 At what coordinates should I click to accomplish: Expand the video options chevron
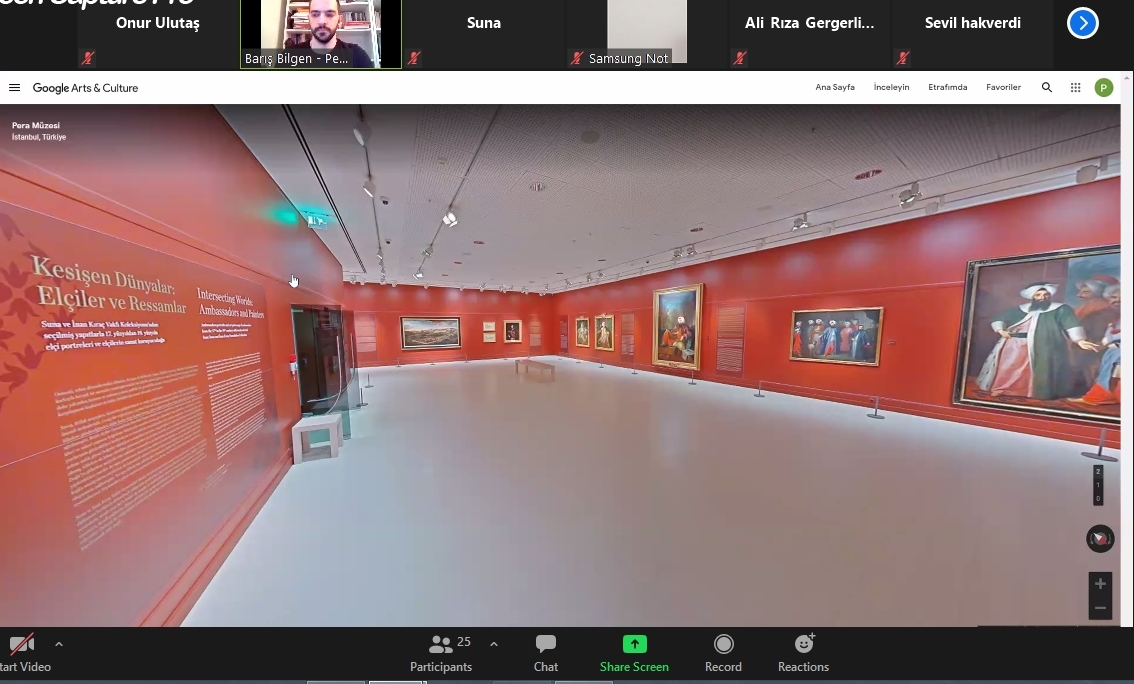(x=59, y=644)
